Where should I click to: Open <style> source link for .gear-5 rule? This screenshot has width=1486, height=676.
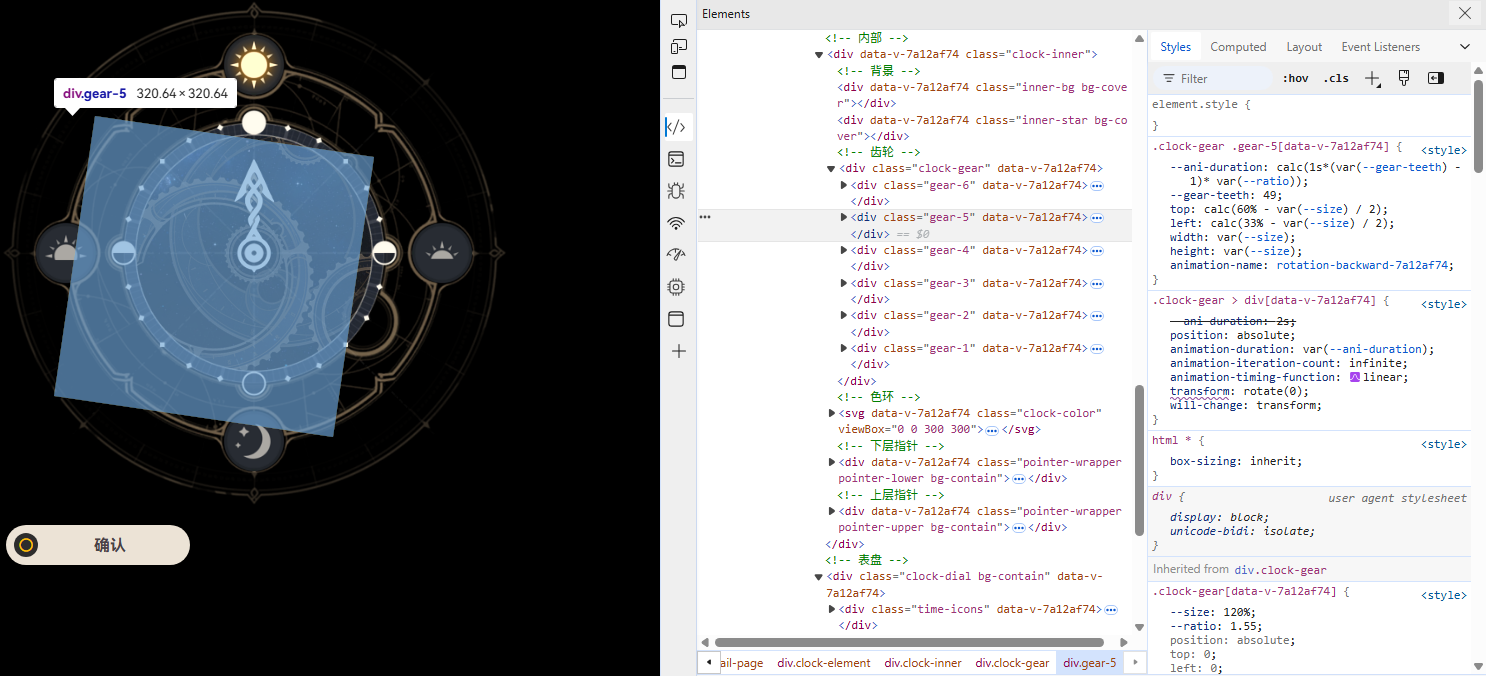[1444, 150]
